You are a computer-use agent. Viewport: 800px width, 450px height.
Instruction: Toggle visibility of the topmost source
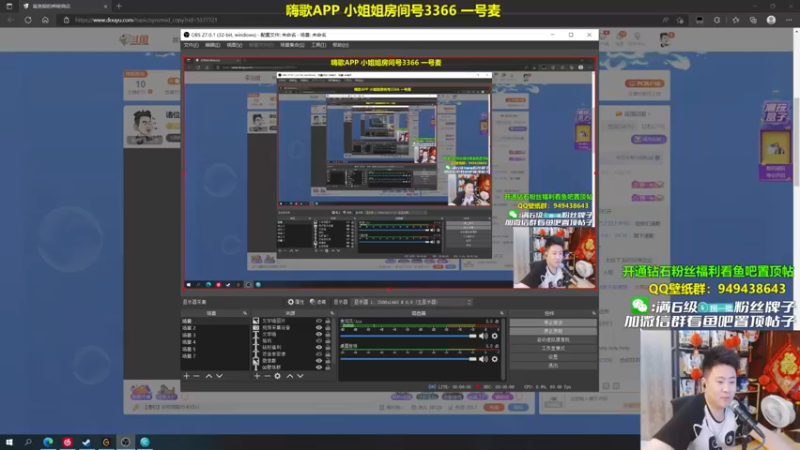319,321
